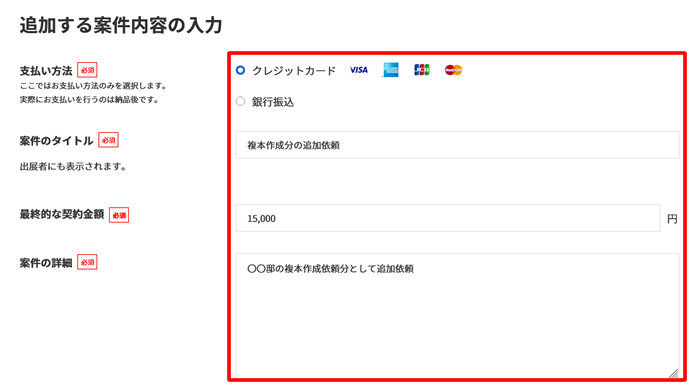Select the 銀行振込 radio button
Image resolution: width=700 pixels, height=390 pixels.
click(241, 101)
